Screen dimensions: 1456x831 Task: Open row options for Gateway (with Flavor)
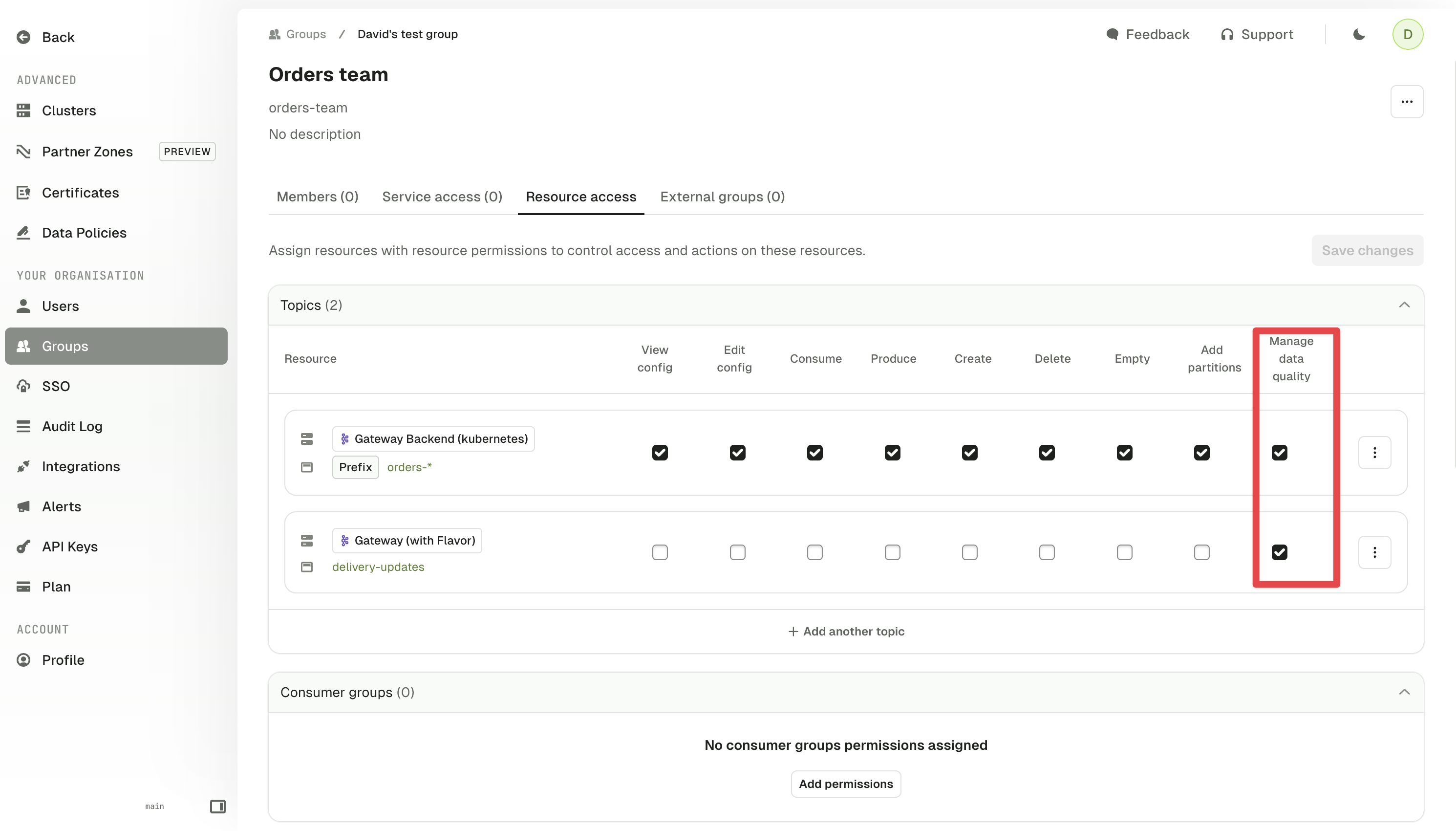(x=1374, y=552)
